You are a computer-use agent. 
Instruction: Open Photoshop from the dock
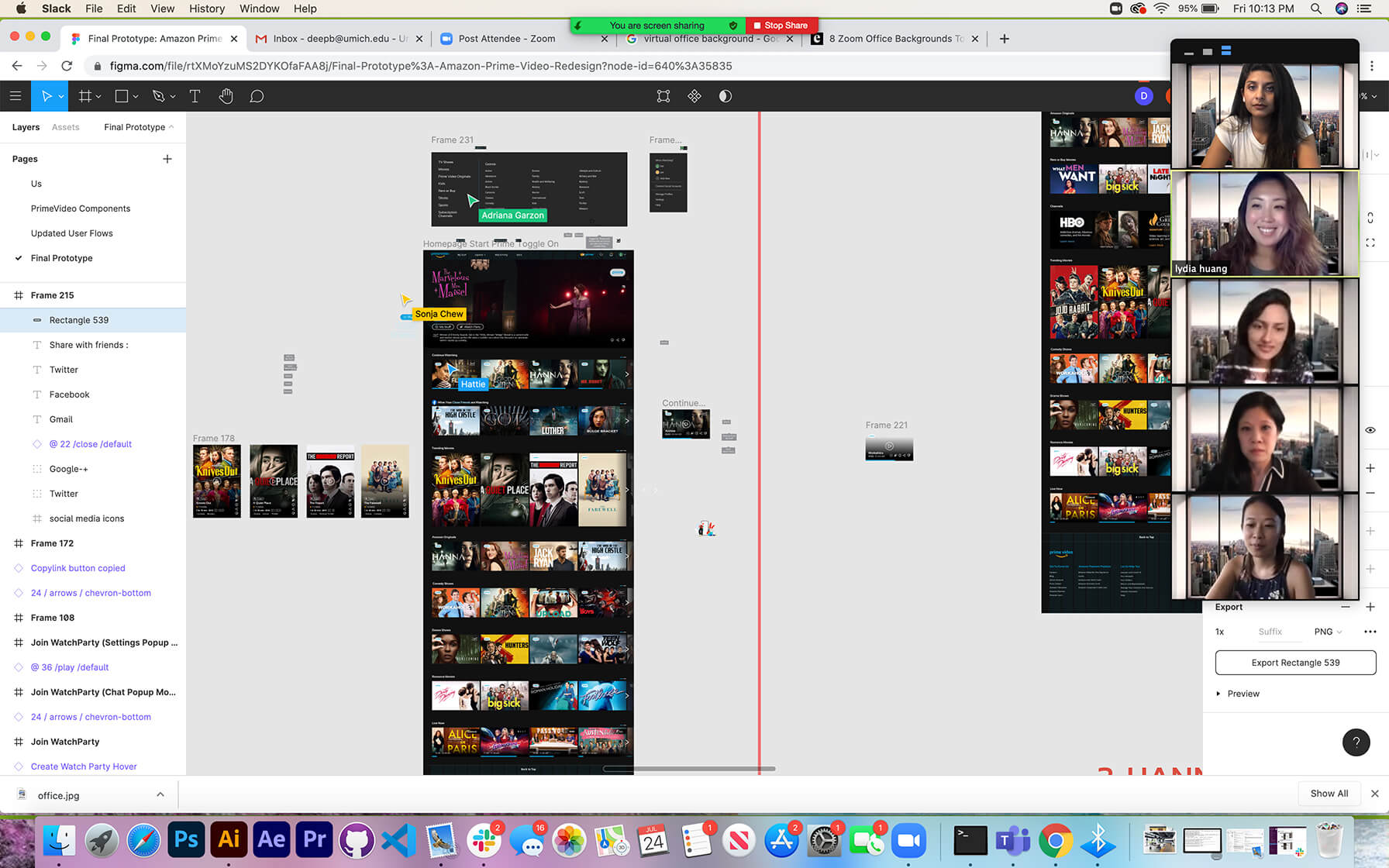pos(187,840)
